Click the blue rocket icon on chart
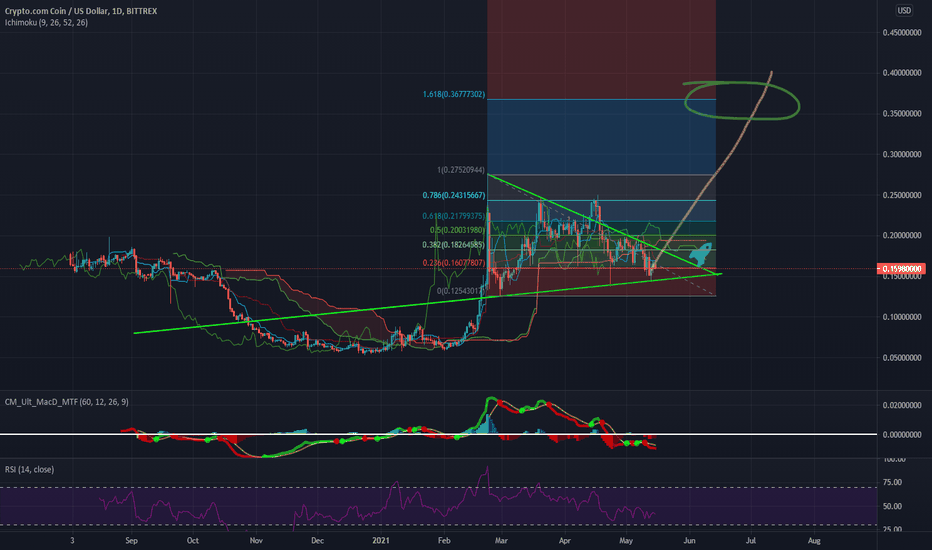This screenshot has width=932, height=550. coord(701,254)
